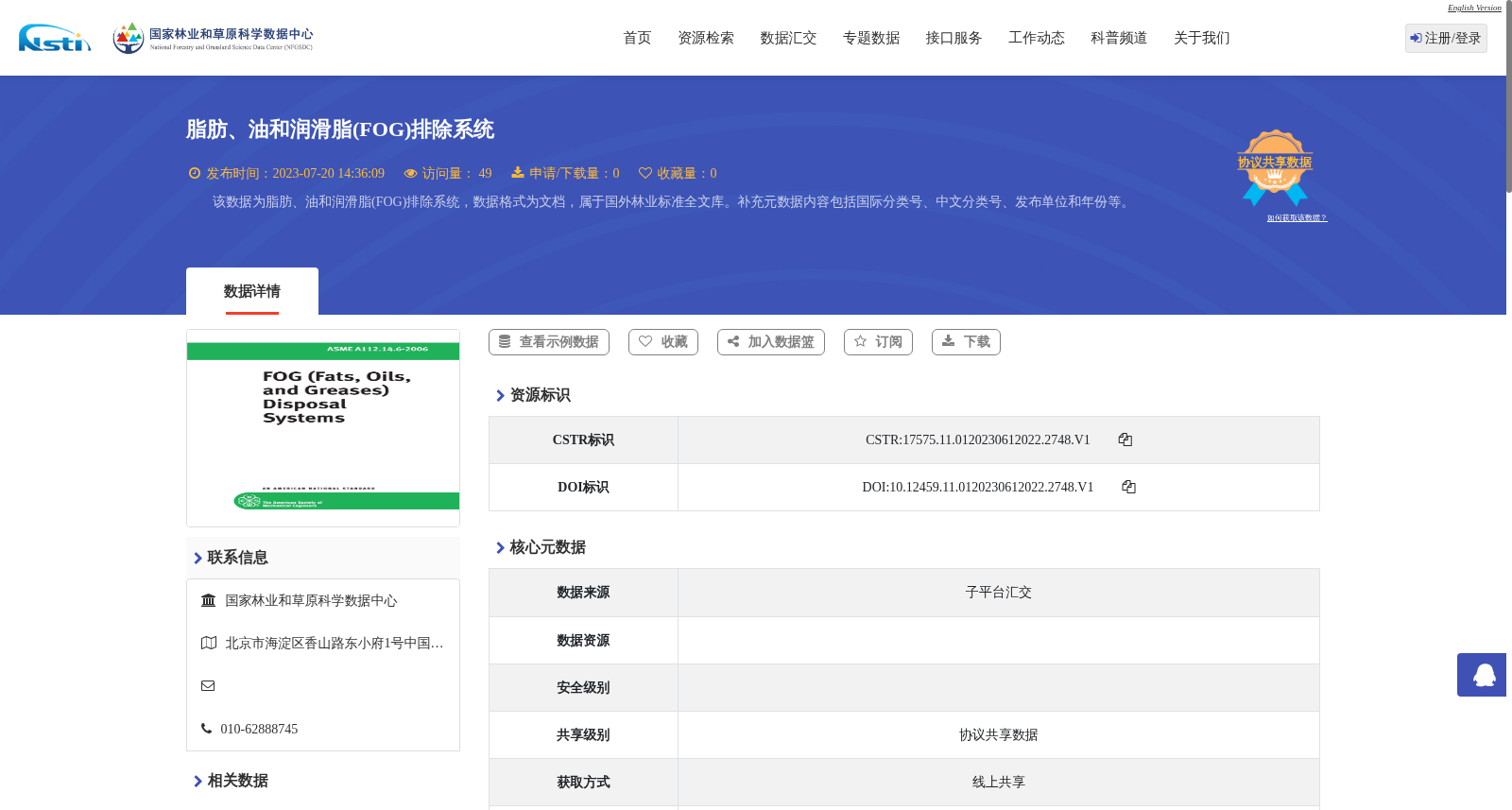This screenshot has width=1512, height=810.
Task: Click the 共享级别 row label
Action: [583, 735]
